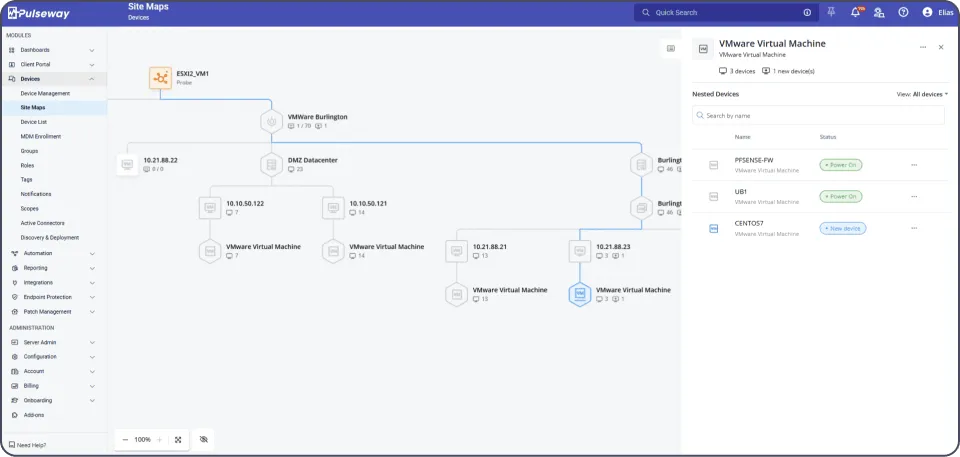Viewport: 960px width, 457px height.
Task: Toggle the hidden-devices eye icon
Action: 204,440
